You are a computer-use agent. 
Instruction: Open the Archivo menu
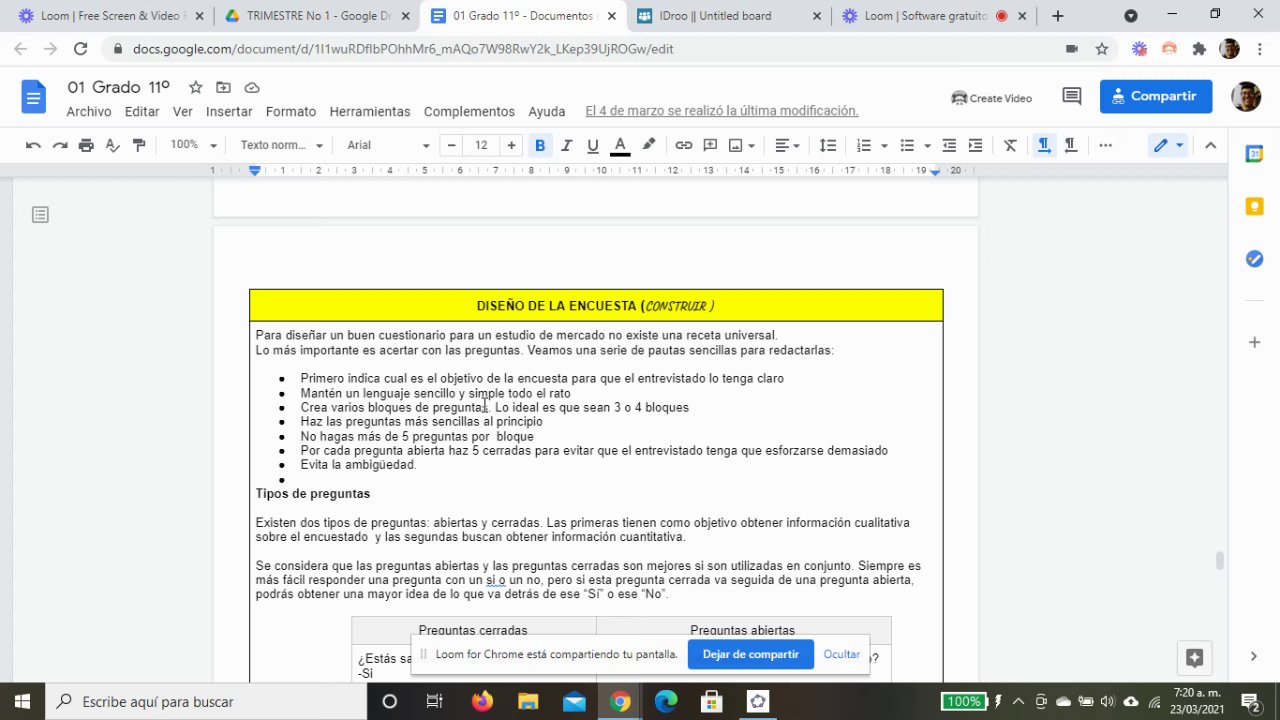[89, 111]
